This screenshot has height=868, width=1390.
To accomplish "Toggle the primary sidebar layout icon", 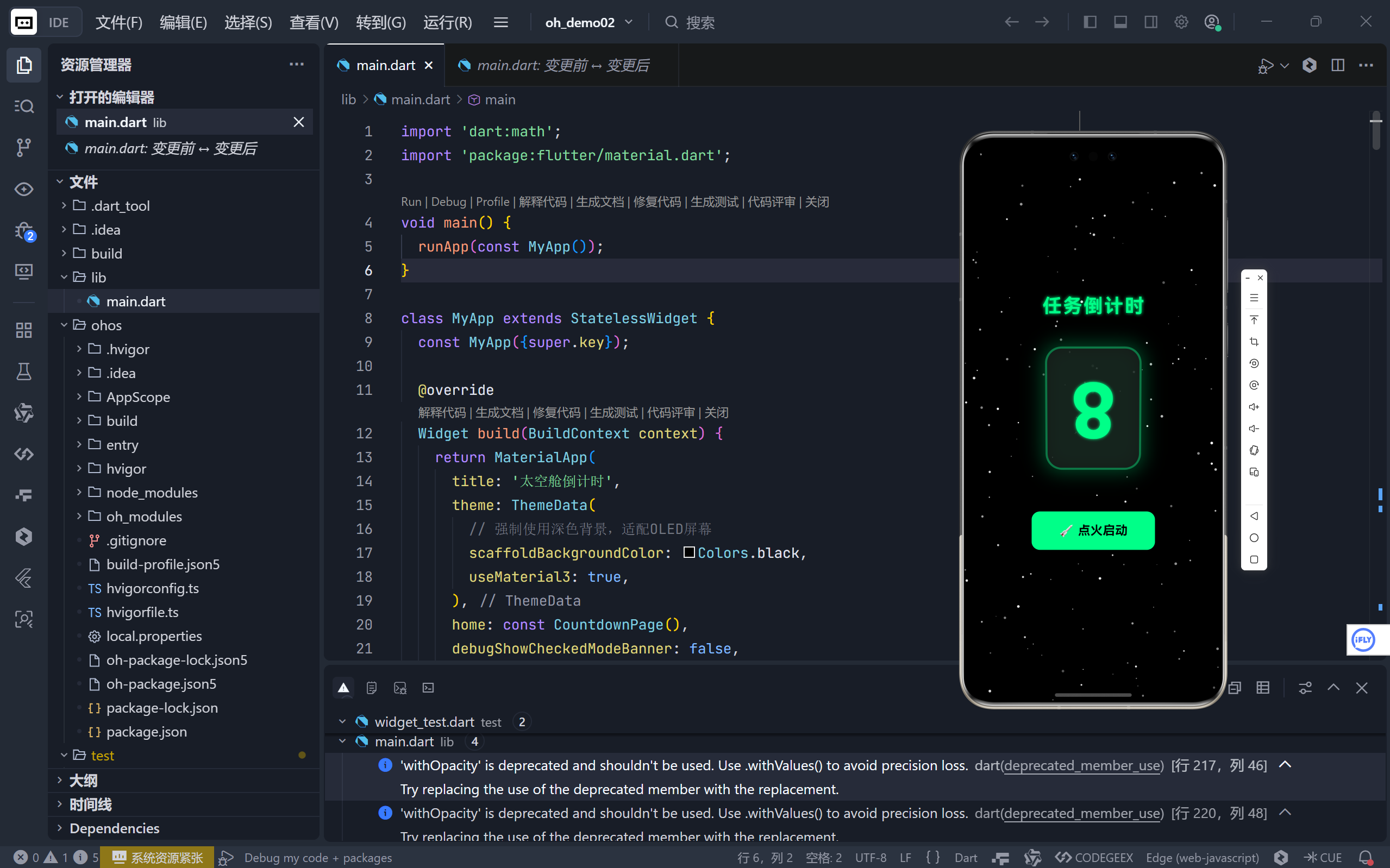I will coord(1090,22).
